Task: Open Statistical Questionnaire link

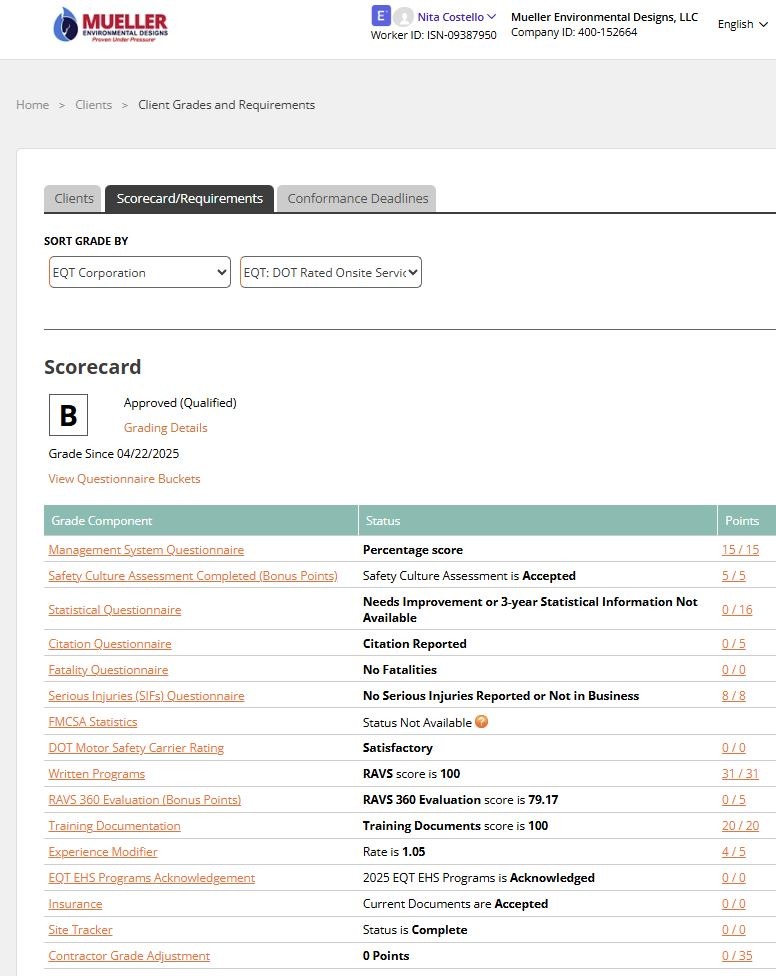Action: pos(115,610)
